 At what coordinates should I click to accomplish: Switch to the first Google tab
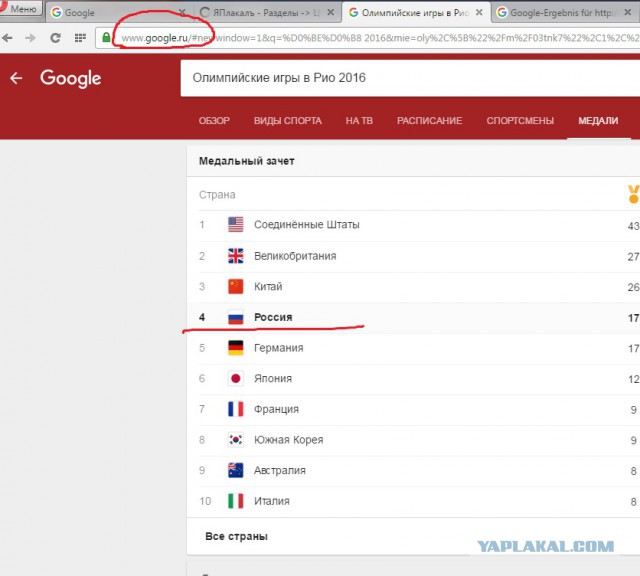click(x=118, y=13)
